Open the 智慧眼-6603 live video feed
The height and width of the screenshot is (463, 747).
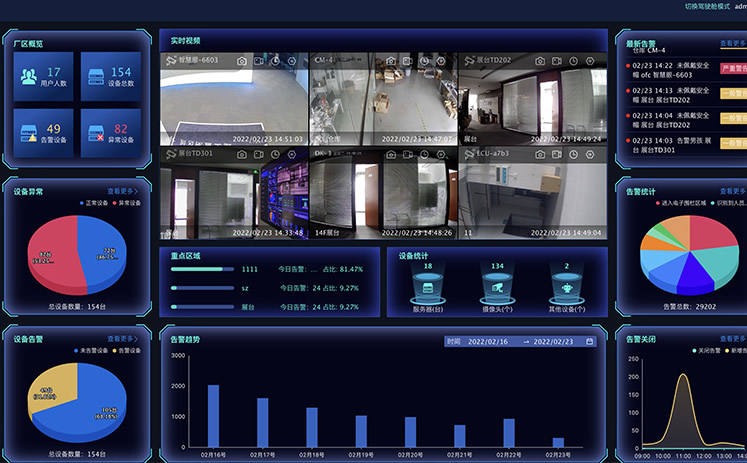pyautogui.click(x=234, y=99)
